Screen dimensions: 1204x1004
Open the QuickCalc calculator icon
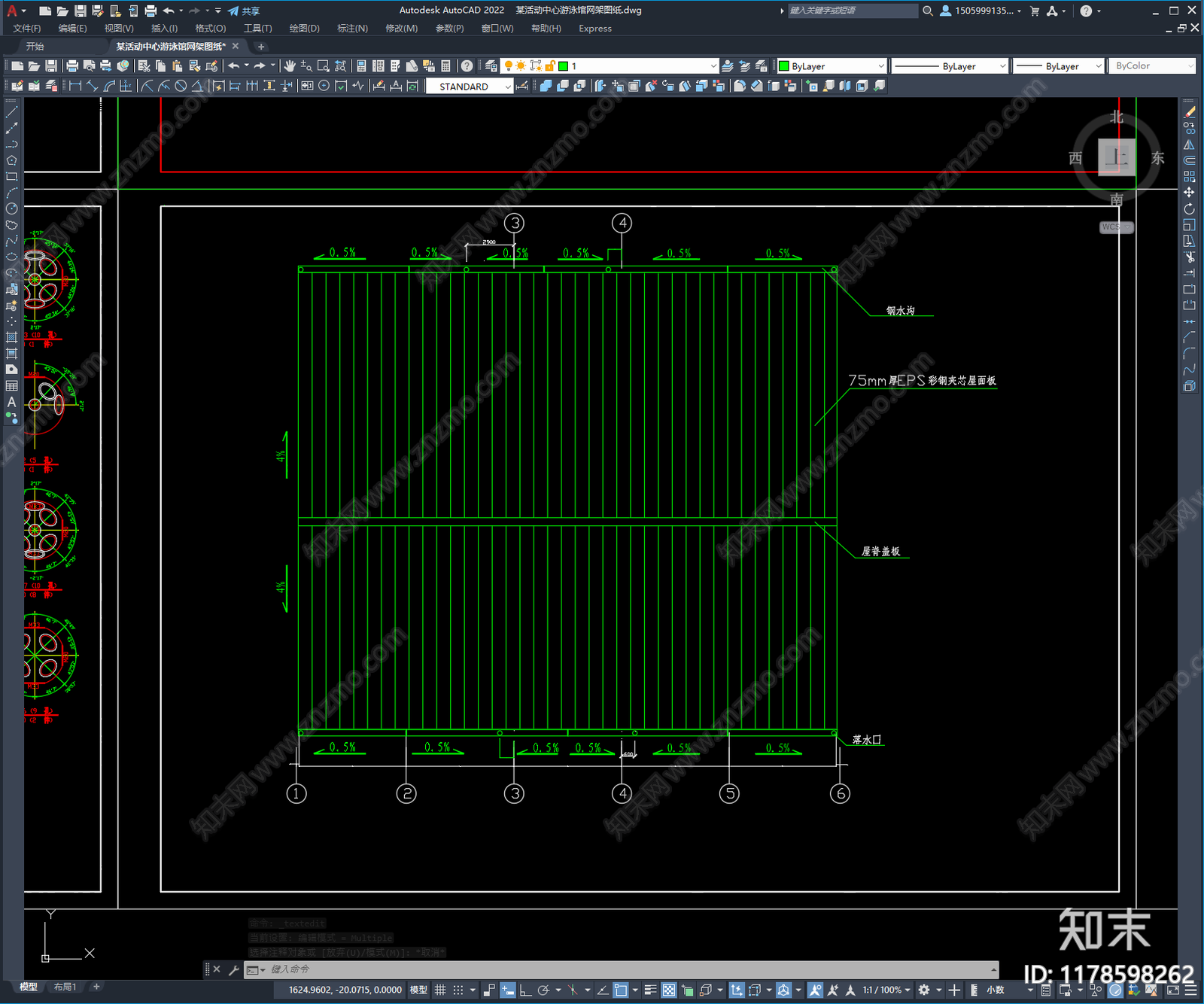445,66
